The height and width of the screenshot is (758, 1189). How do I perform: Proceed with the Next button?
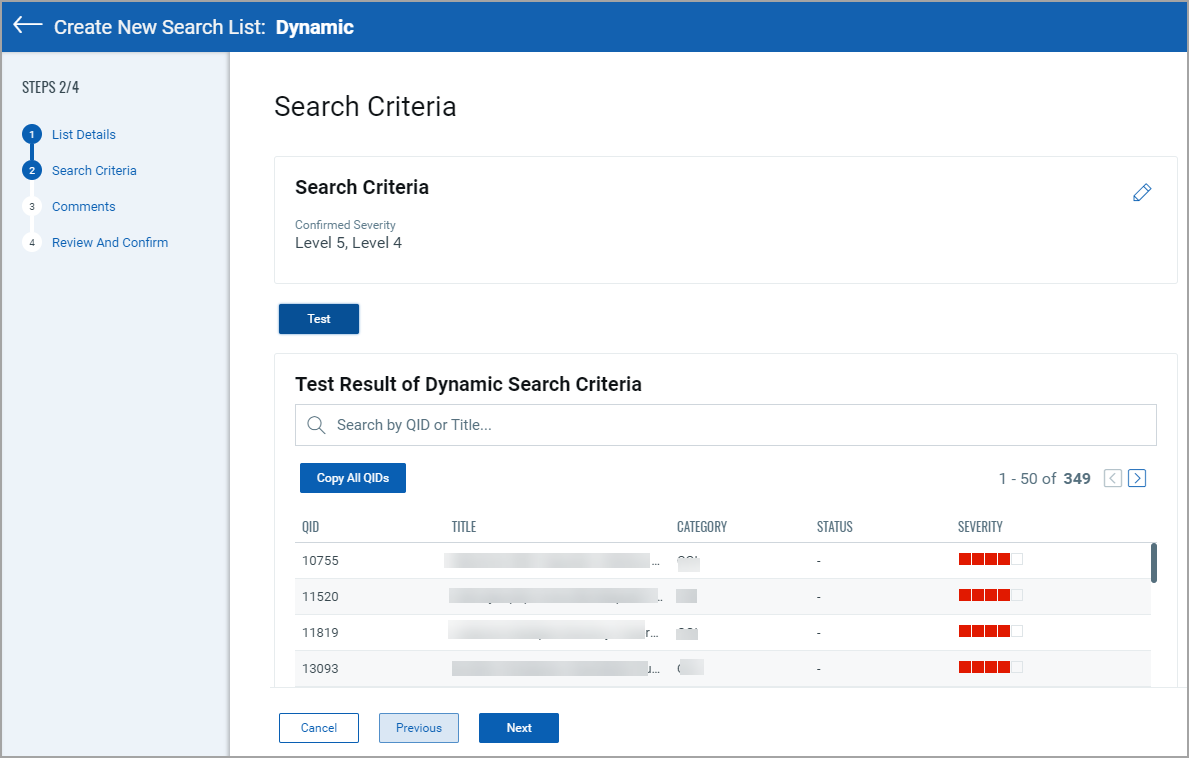(x=518, y=728)
